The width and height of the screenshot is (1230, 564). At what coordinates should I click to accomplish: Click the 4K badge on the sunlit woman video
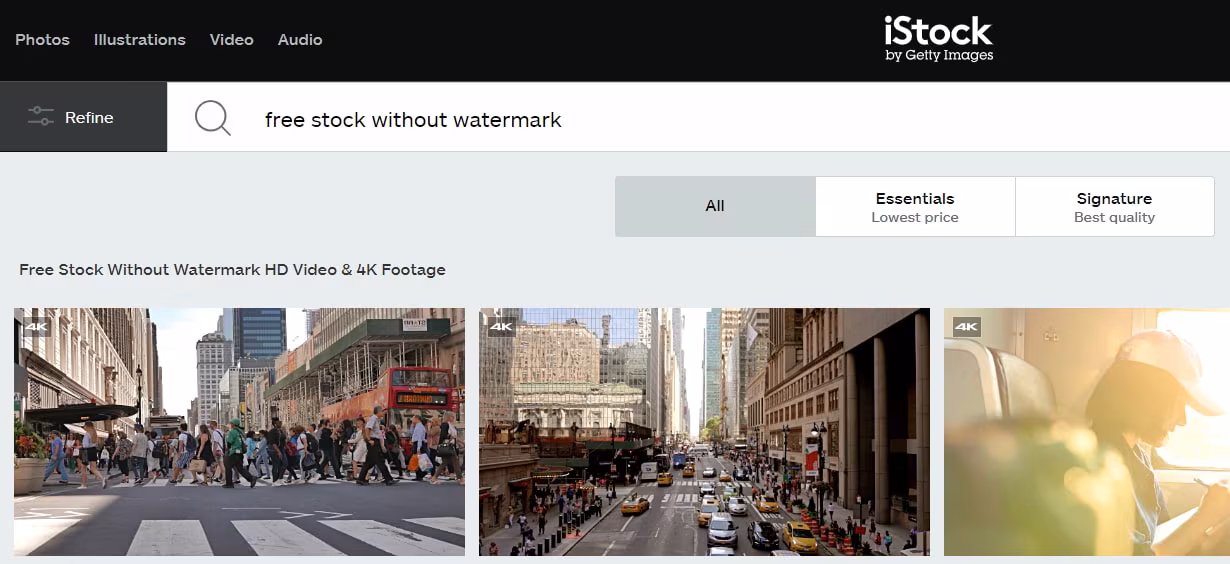[966, 326]
